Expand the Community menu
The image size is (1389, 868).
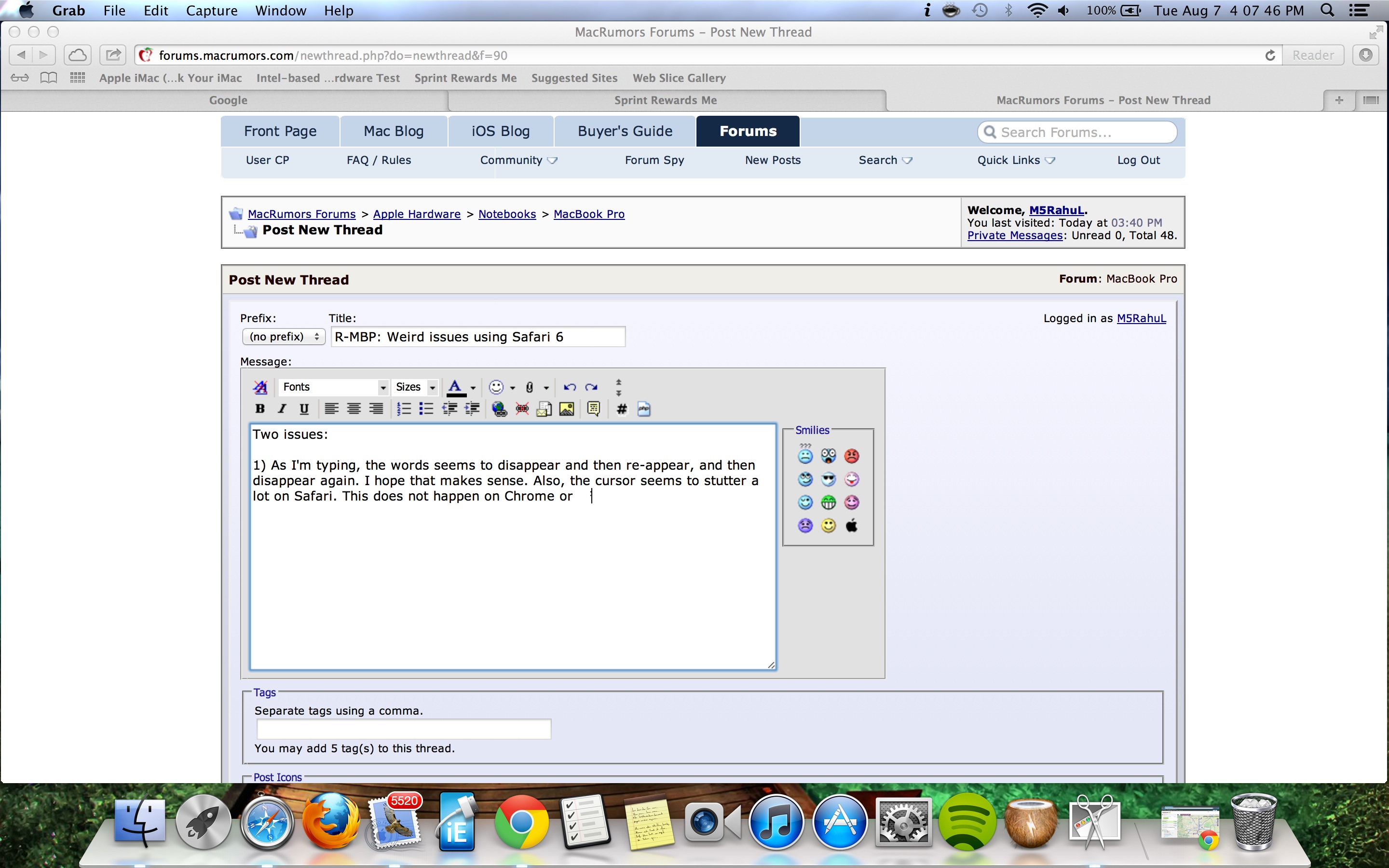518,160
